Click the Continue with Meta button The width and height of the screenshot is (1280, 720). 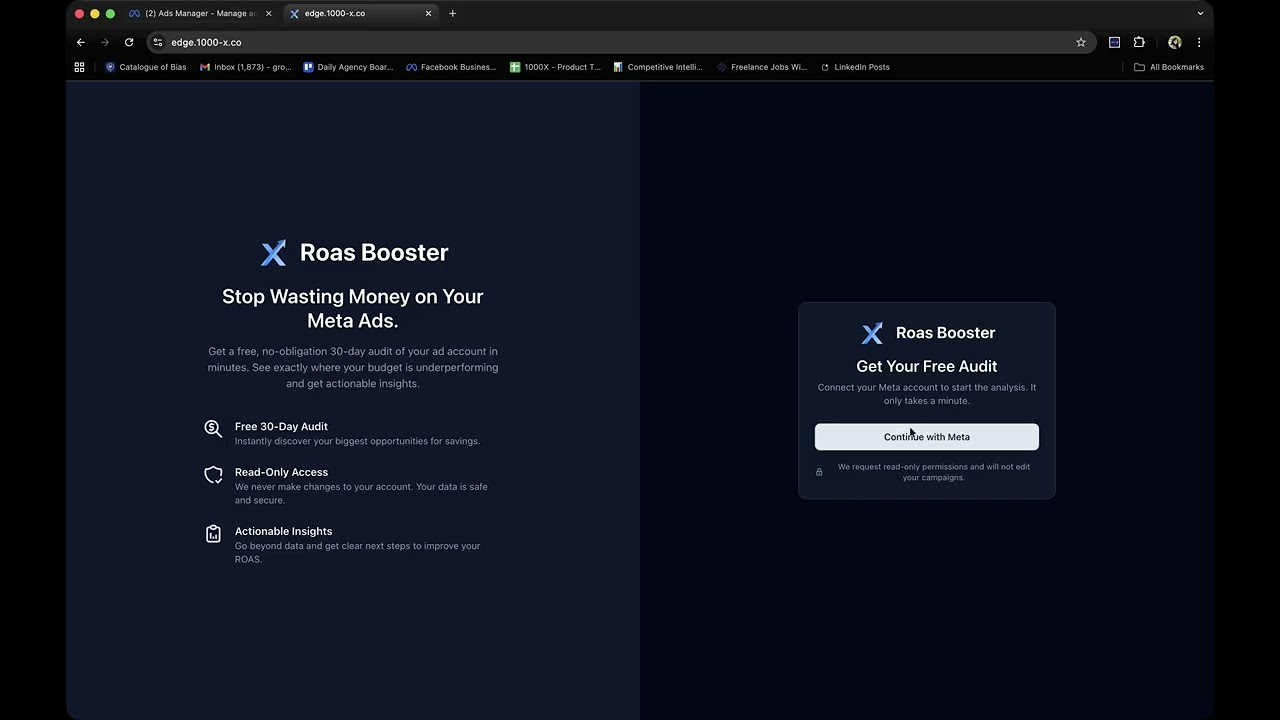point(926,437)
